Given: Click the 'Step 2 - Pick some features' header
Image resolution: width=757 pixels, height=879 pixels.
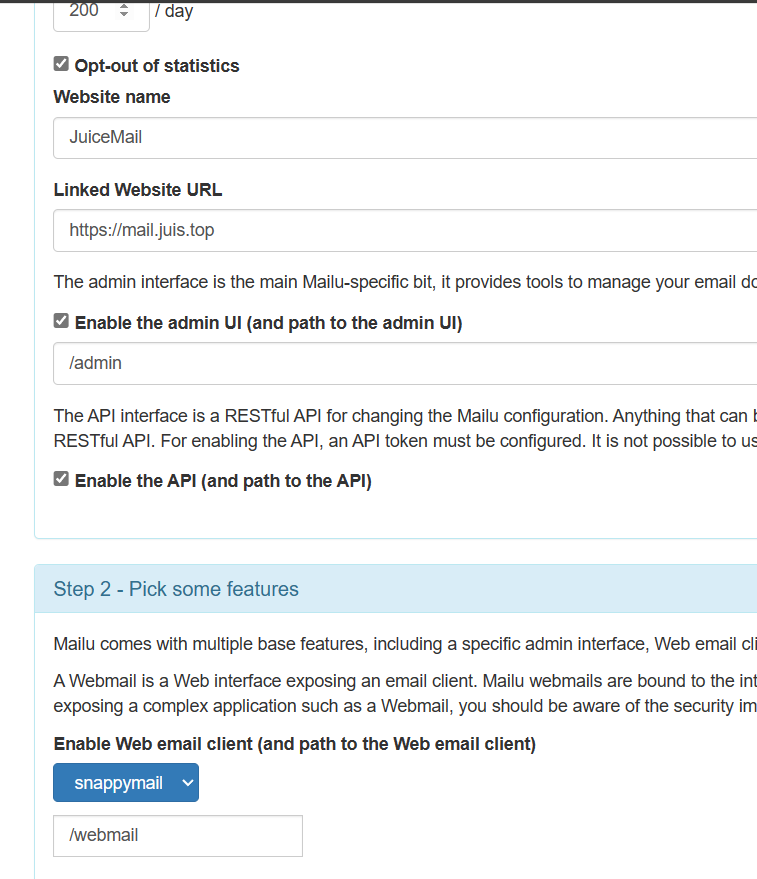Looking at the screenshot, I should [x=176, y=589].
